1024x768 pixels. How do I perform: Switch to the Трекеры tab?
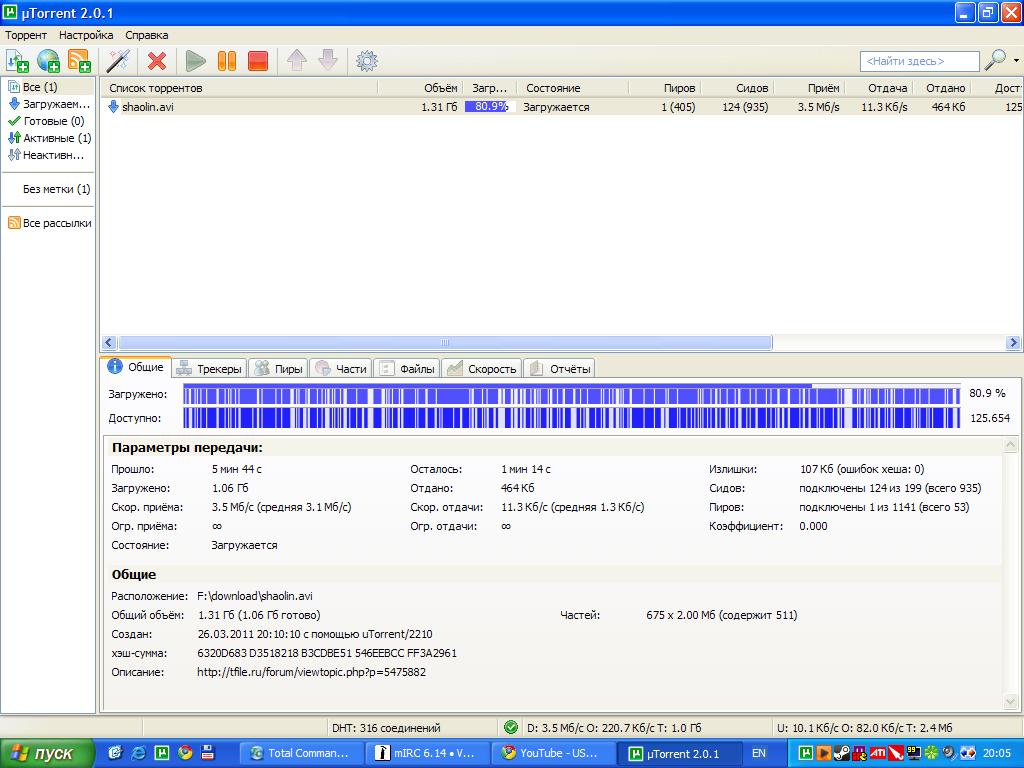(x=209, y=369)
